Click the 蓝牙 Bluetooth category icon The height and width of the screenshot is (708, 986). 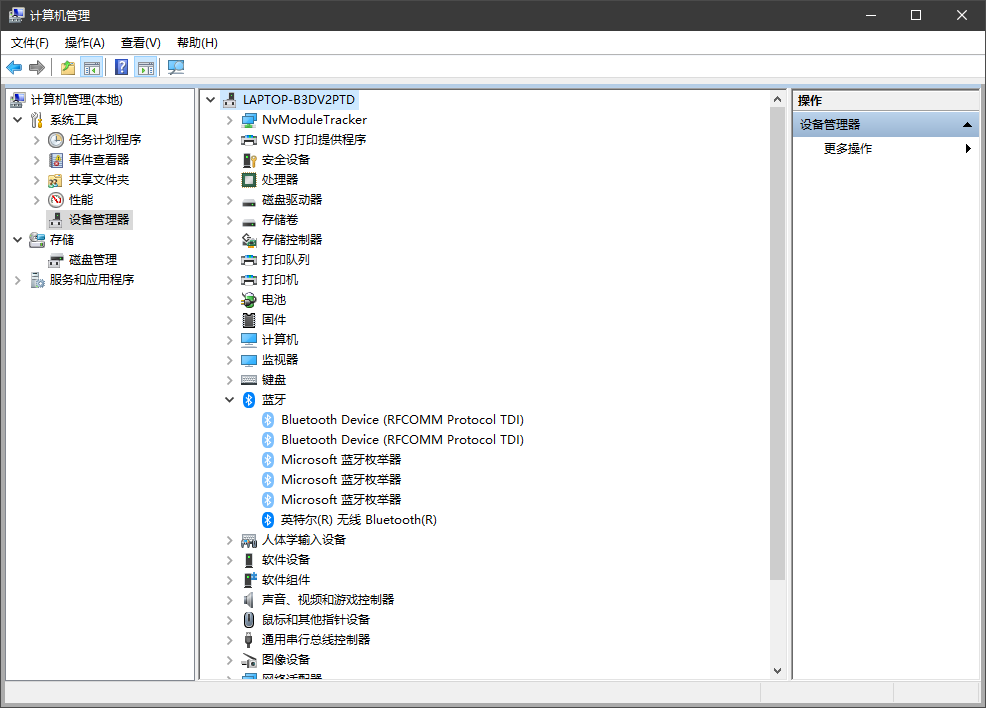pos(249,400)
